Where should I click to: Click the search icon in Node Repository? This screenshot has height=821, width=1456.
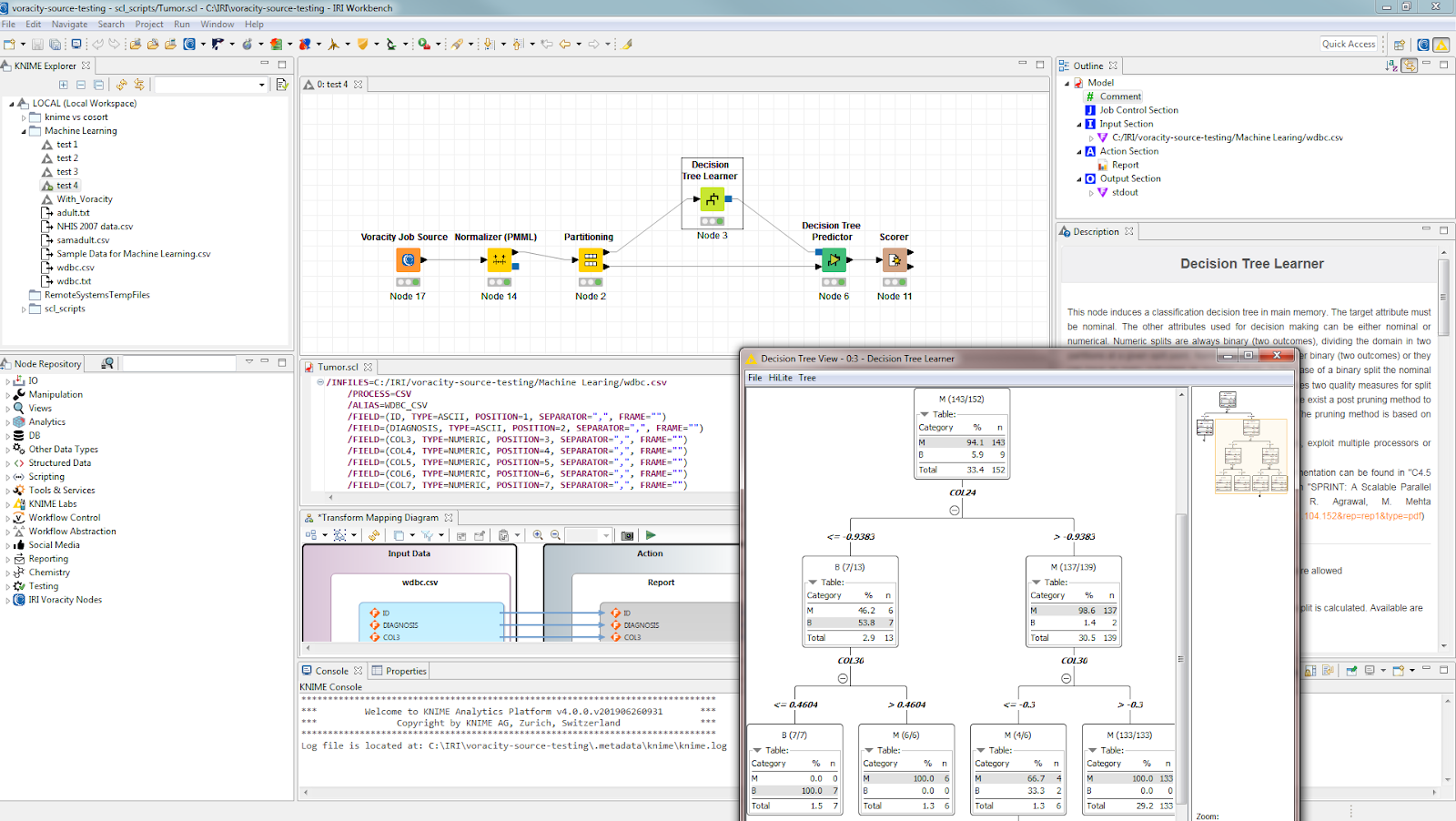pos(107,363)
